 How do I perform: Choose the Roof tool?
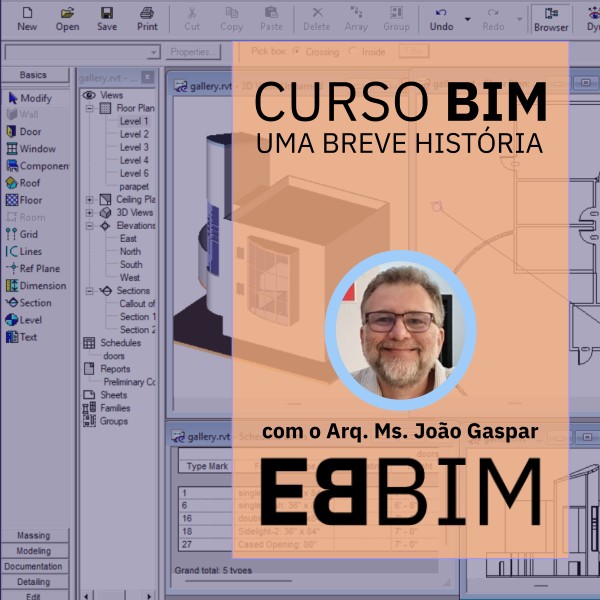tap(30, 183)
